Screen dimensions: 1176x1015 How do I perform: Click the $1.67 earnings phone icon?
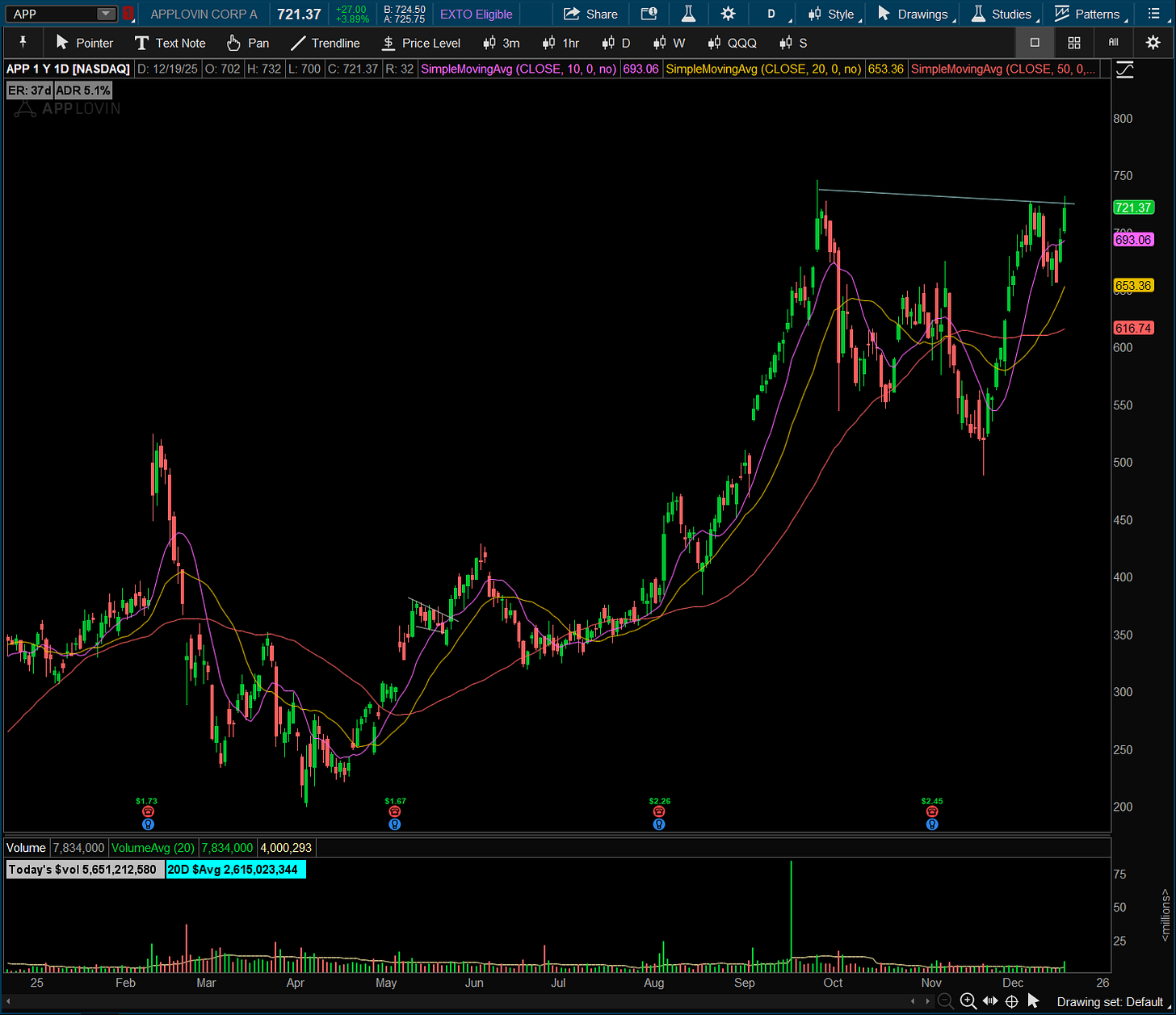point(395,812)
